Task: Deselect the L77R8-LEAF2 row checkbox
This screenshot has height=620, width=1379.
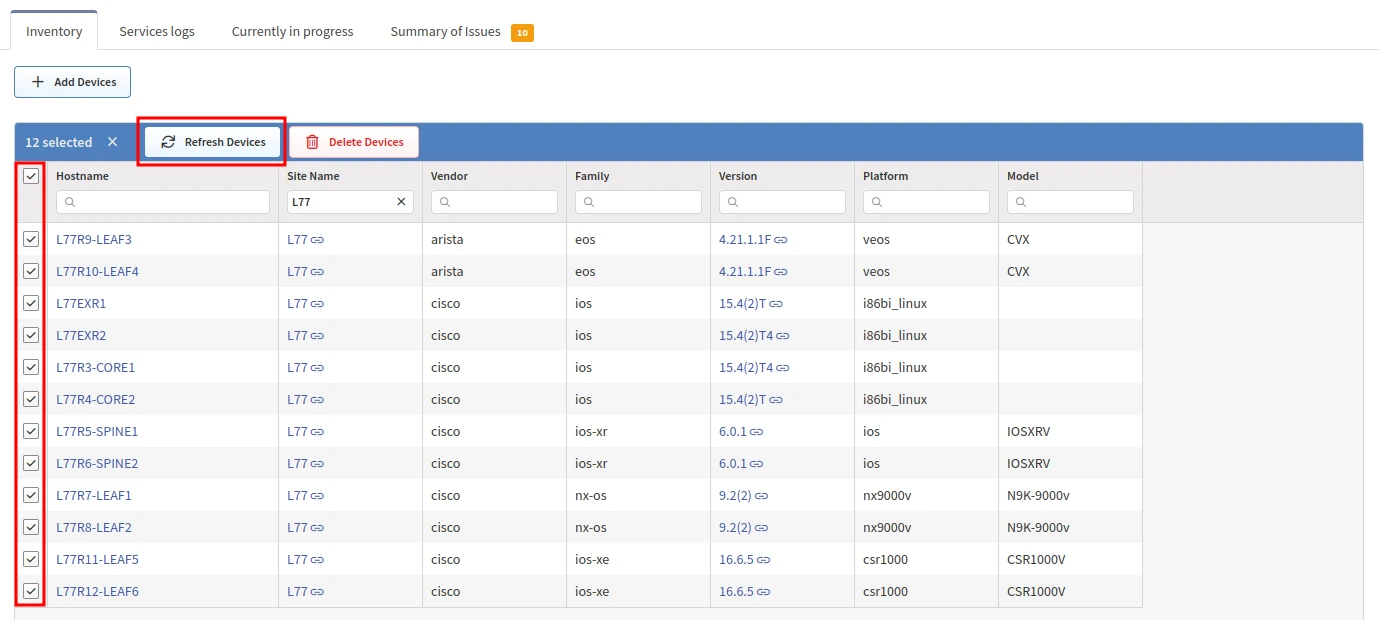Action: pyautogui.click(x=31, y=527)
